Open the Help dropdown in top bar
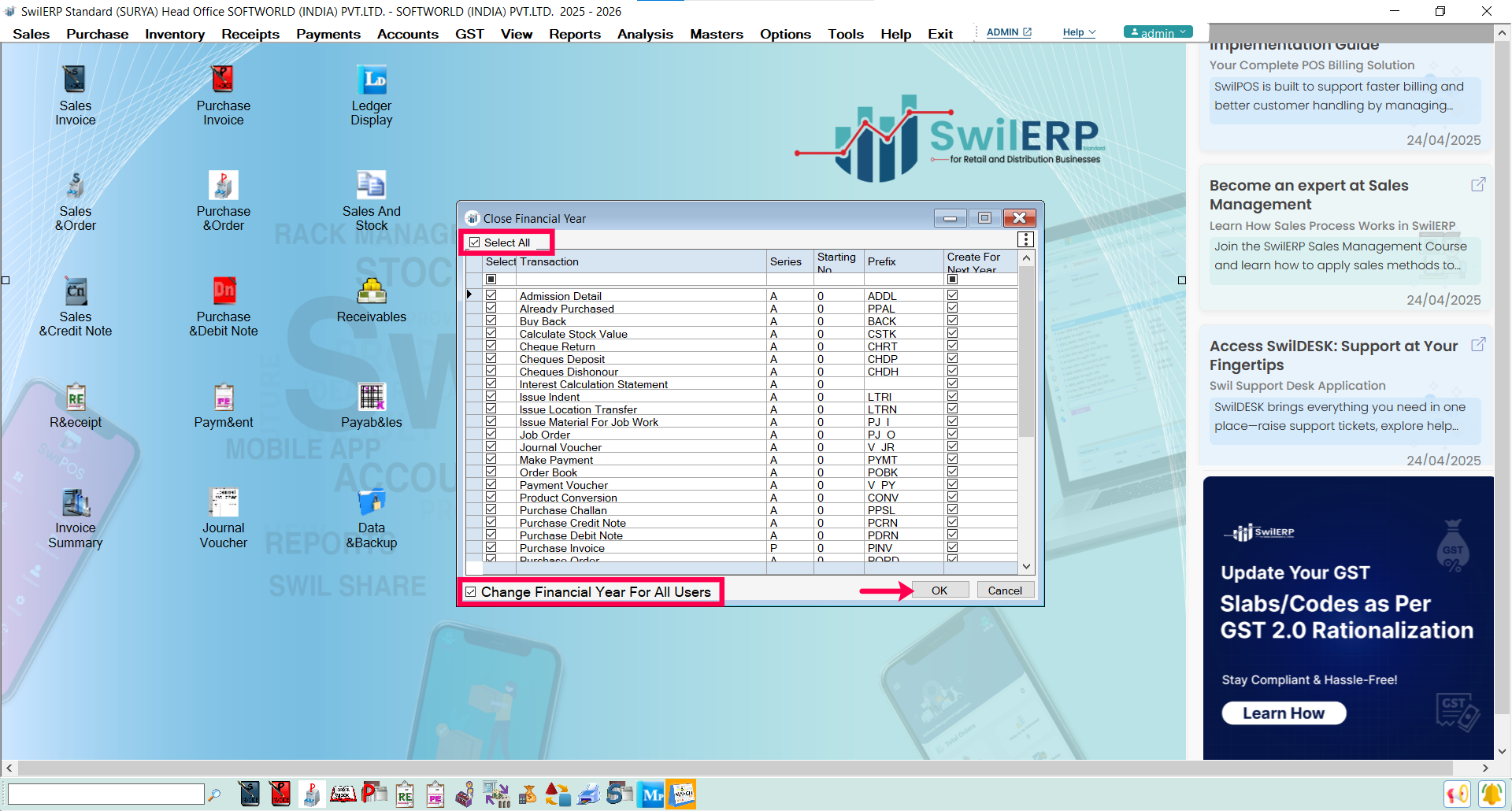 click(1079, 32)
